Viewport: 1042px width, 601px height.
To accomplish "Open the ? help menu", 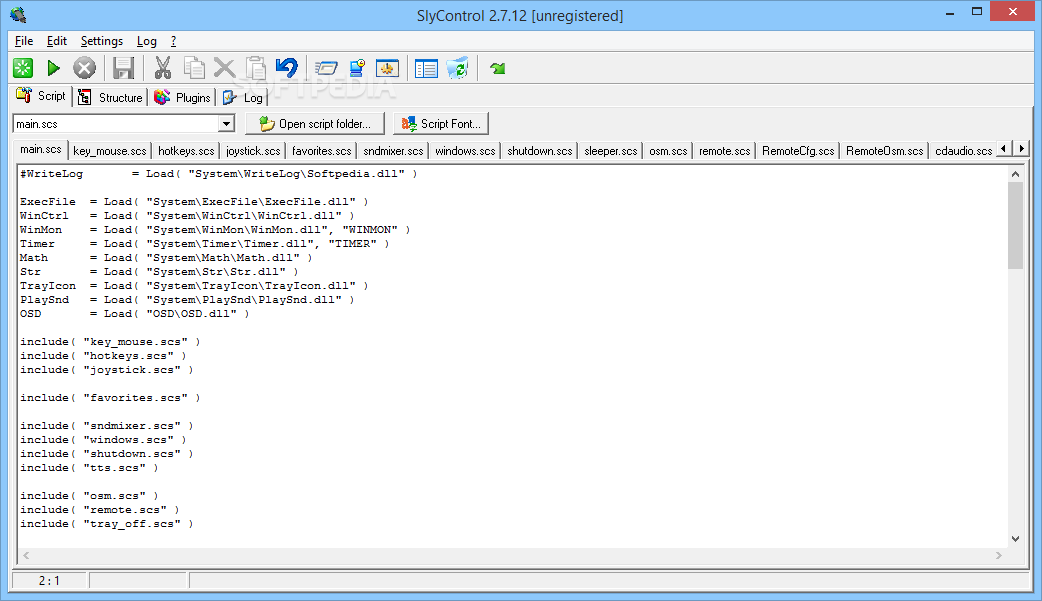I will coord(173,41).
